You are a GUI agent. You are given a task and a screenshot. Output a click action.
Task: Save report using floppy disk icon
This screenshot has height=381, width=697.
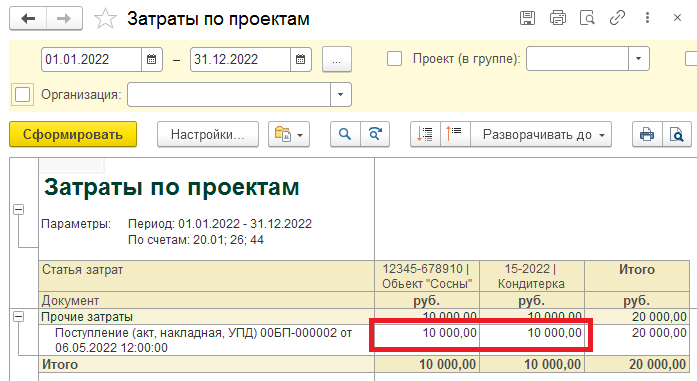(x=528, y=18)
